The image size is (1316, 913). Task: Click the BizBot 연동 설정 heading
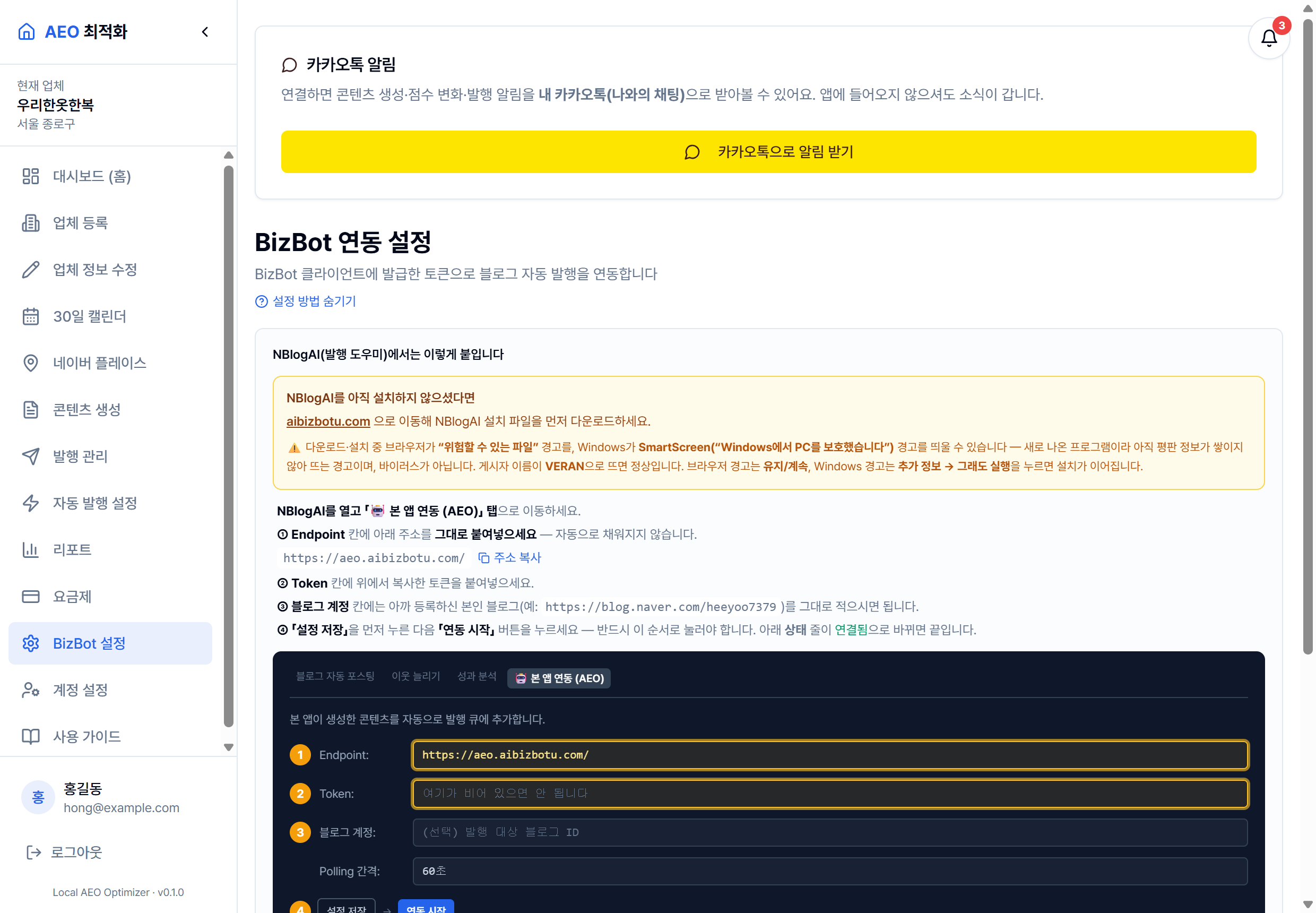click(343, 242)
